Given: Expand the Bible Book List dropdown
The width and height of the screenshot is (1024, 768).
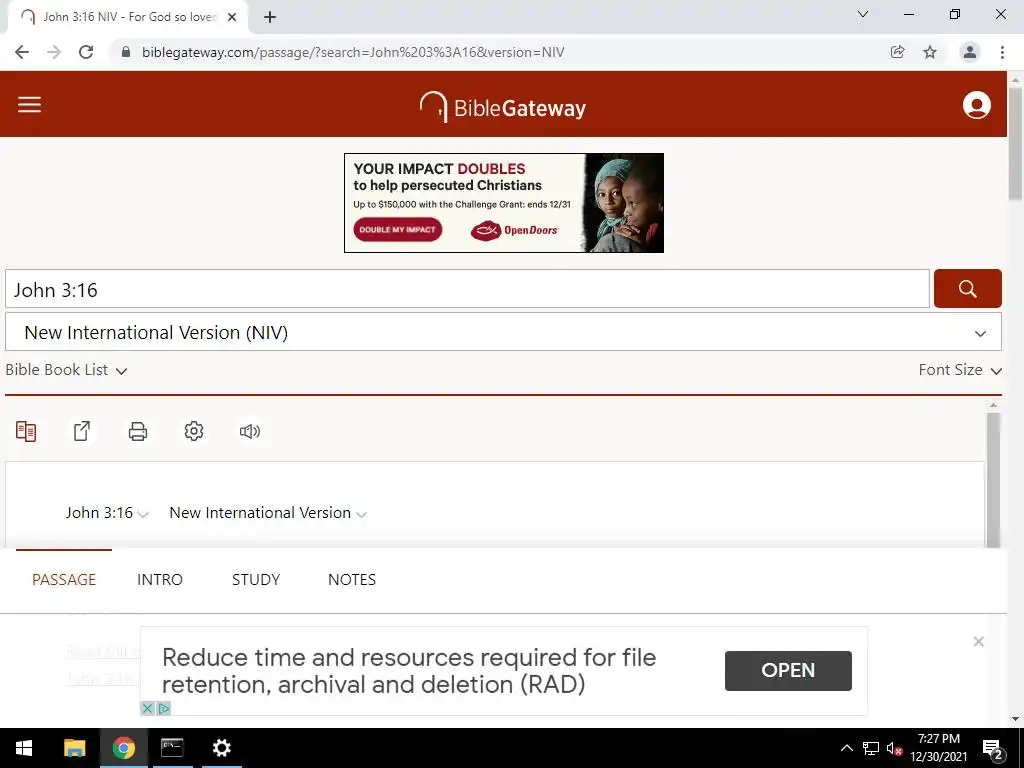Looking at the screenshot, I should pos(66,370).
